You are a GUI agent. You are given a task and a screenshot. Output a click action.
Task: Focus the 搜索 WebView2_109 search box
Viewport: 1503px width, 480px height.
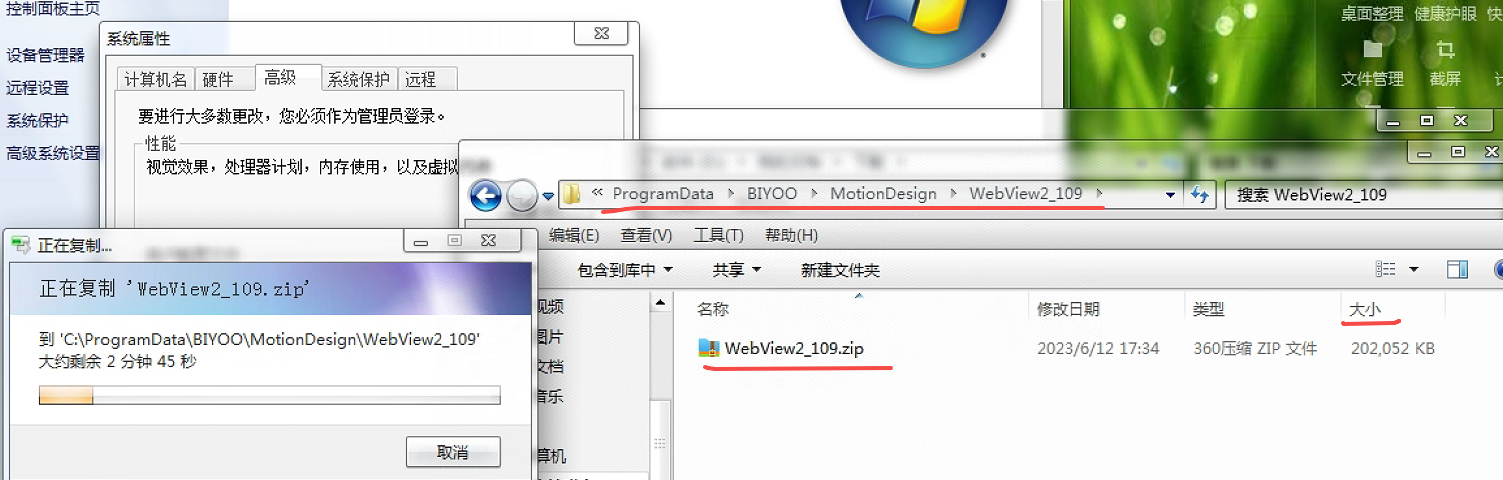pos(1363,195)
